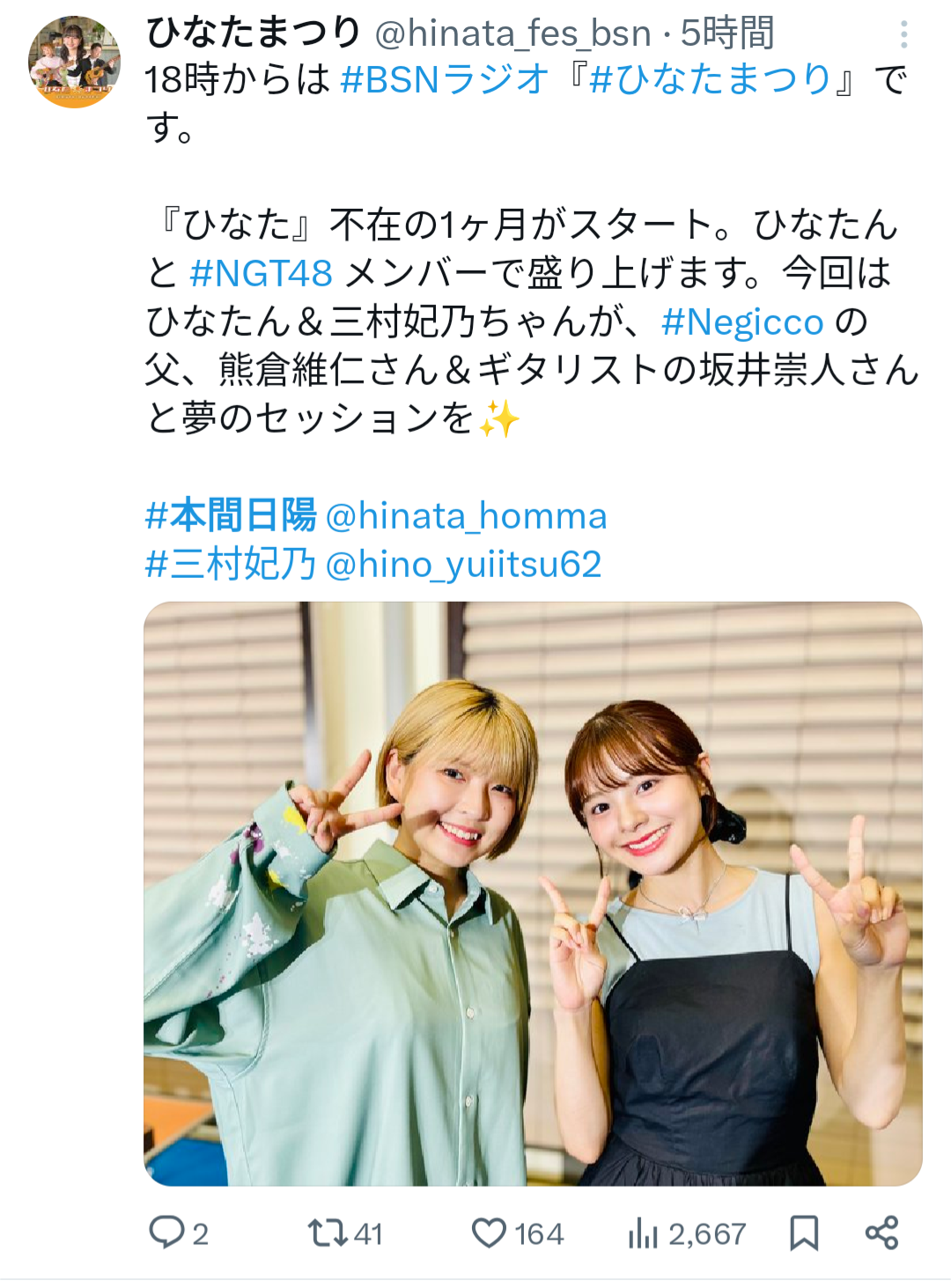Enlarge the attached photo of two women
951x1288 pixels.
533,893
